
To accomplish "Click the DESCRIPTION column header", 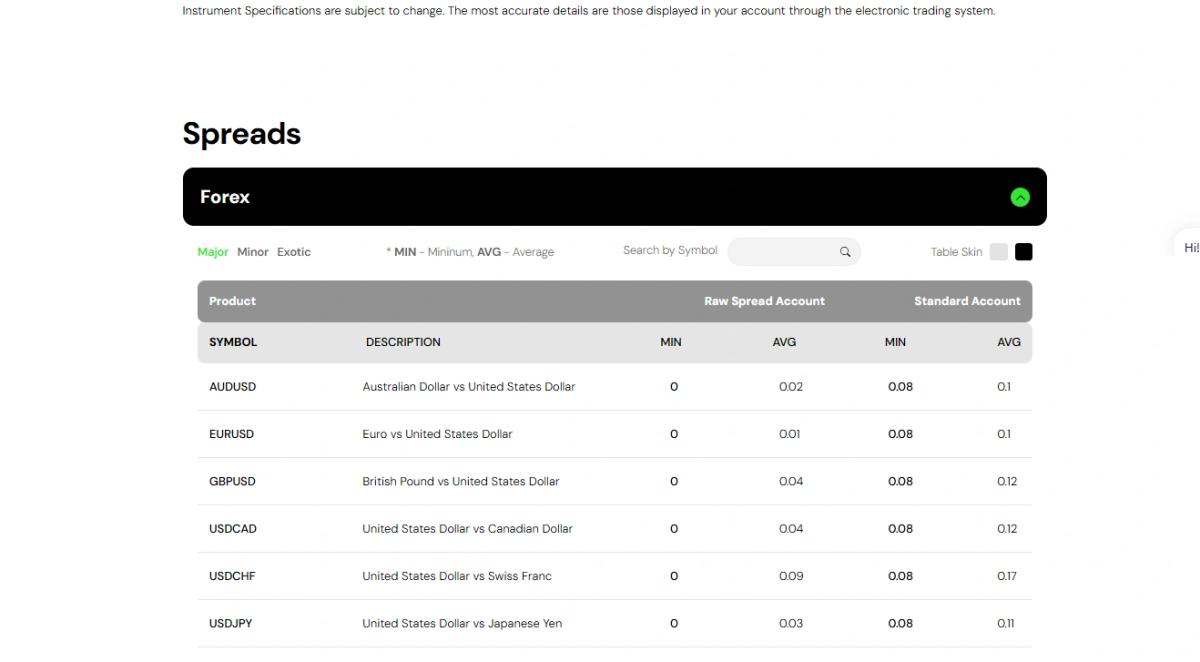I will [403, 342].
